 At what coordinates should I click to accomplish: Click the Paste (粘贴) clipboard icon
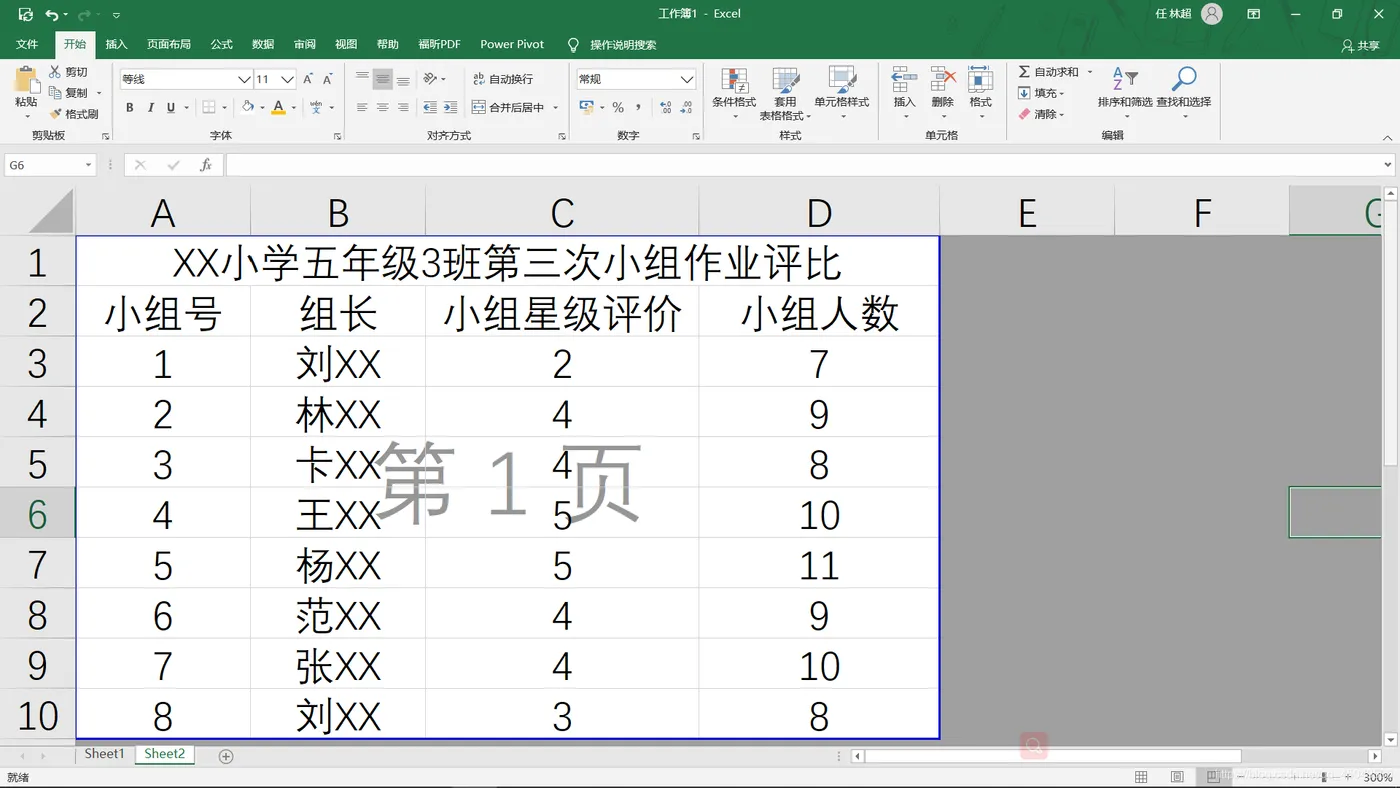[x=26, y=81]
